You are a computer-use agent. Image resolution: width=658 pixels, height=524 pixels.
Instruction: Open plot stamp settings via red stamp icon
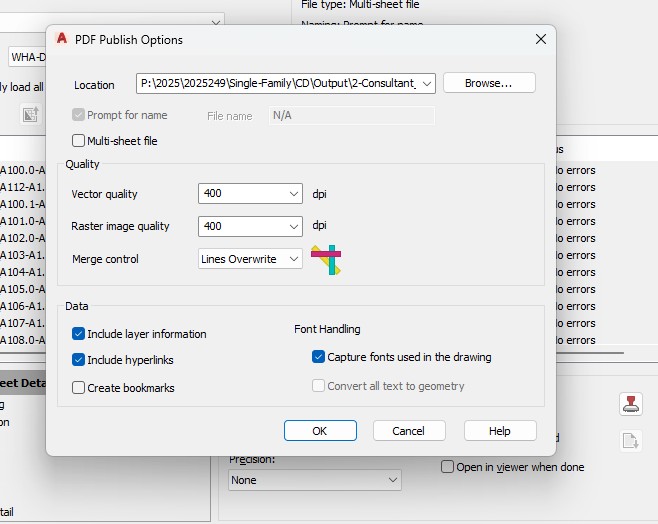630,404
